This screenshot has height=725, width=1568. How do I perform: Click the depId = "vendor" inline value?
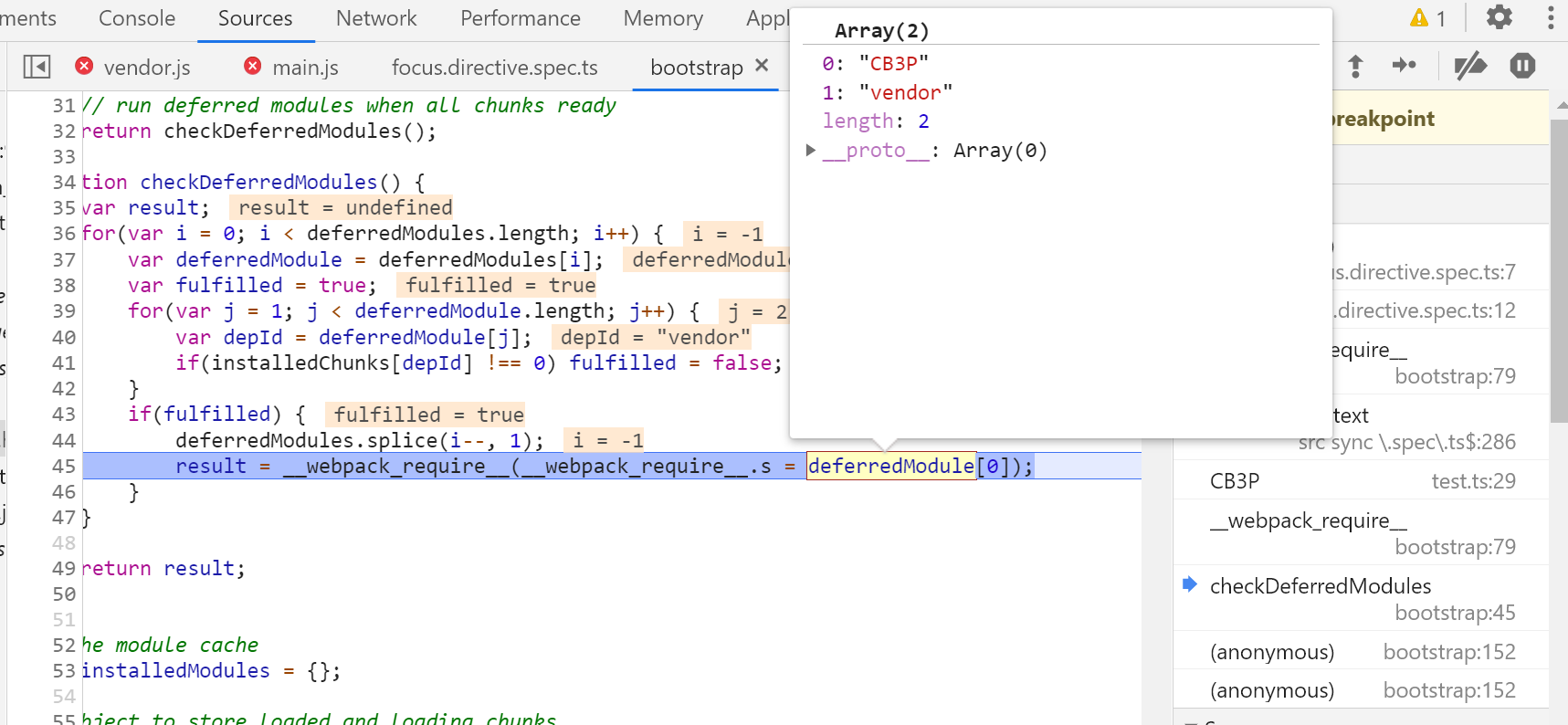point(654,338)
